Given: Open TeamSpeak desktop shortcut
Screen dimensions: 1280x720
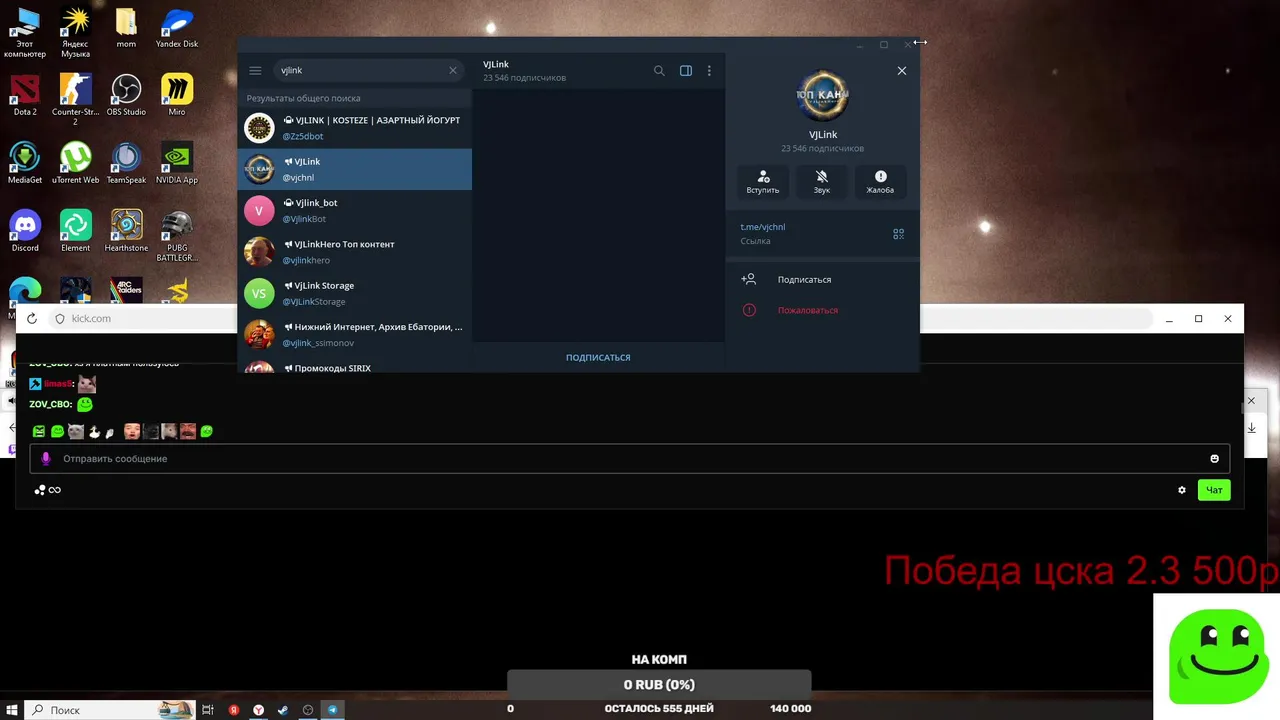Looking at the screenshot, I should click(126, 163).
